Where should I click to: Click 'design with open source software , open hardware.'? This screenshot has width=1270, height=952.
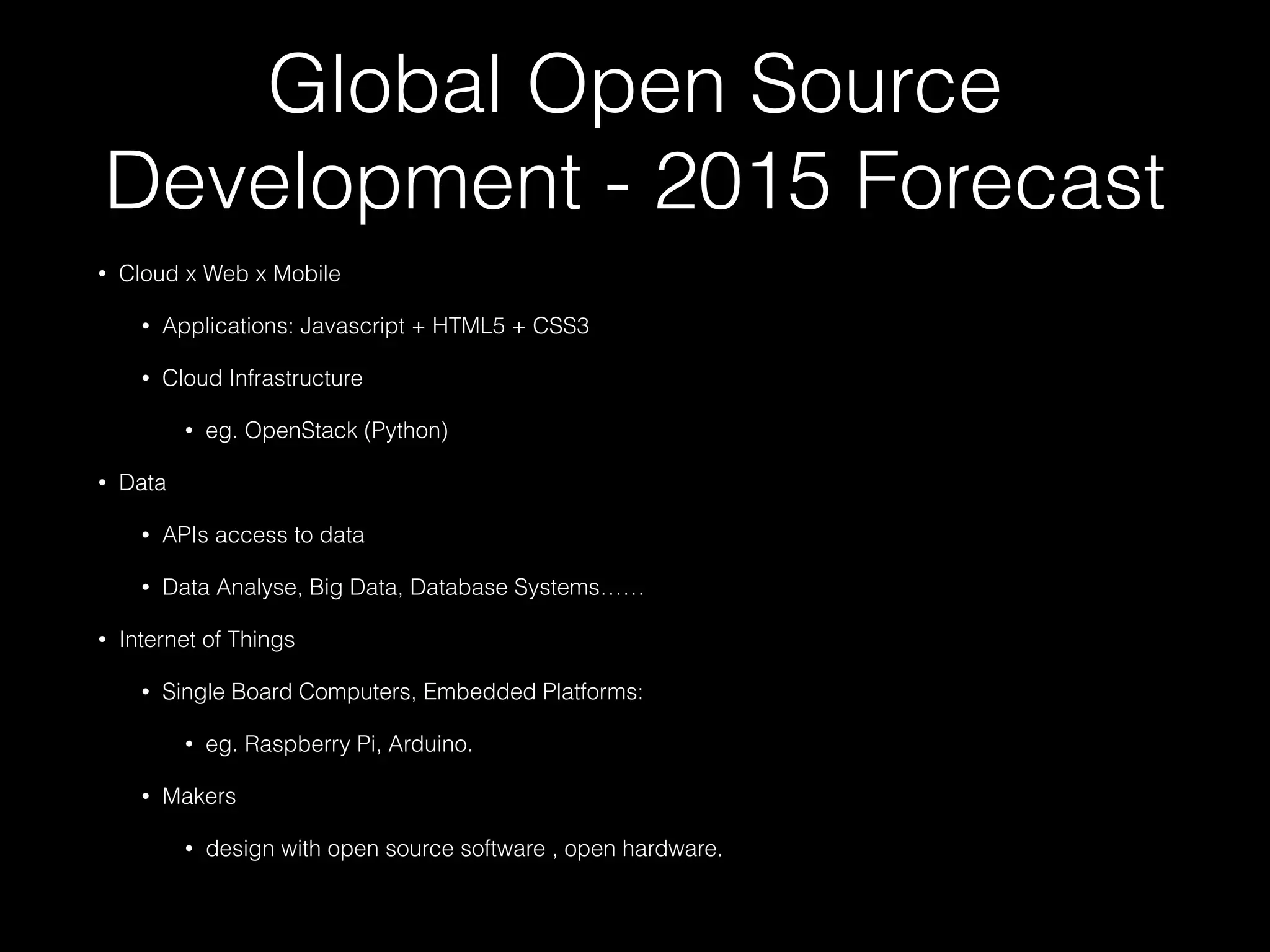(x=464, y=848)
